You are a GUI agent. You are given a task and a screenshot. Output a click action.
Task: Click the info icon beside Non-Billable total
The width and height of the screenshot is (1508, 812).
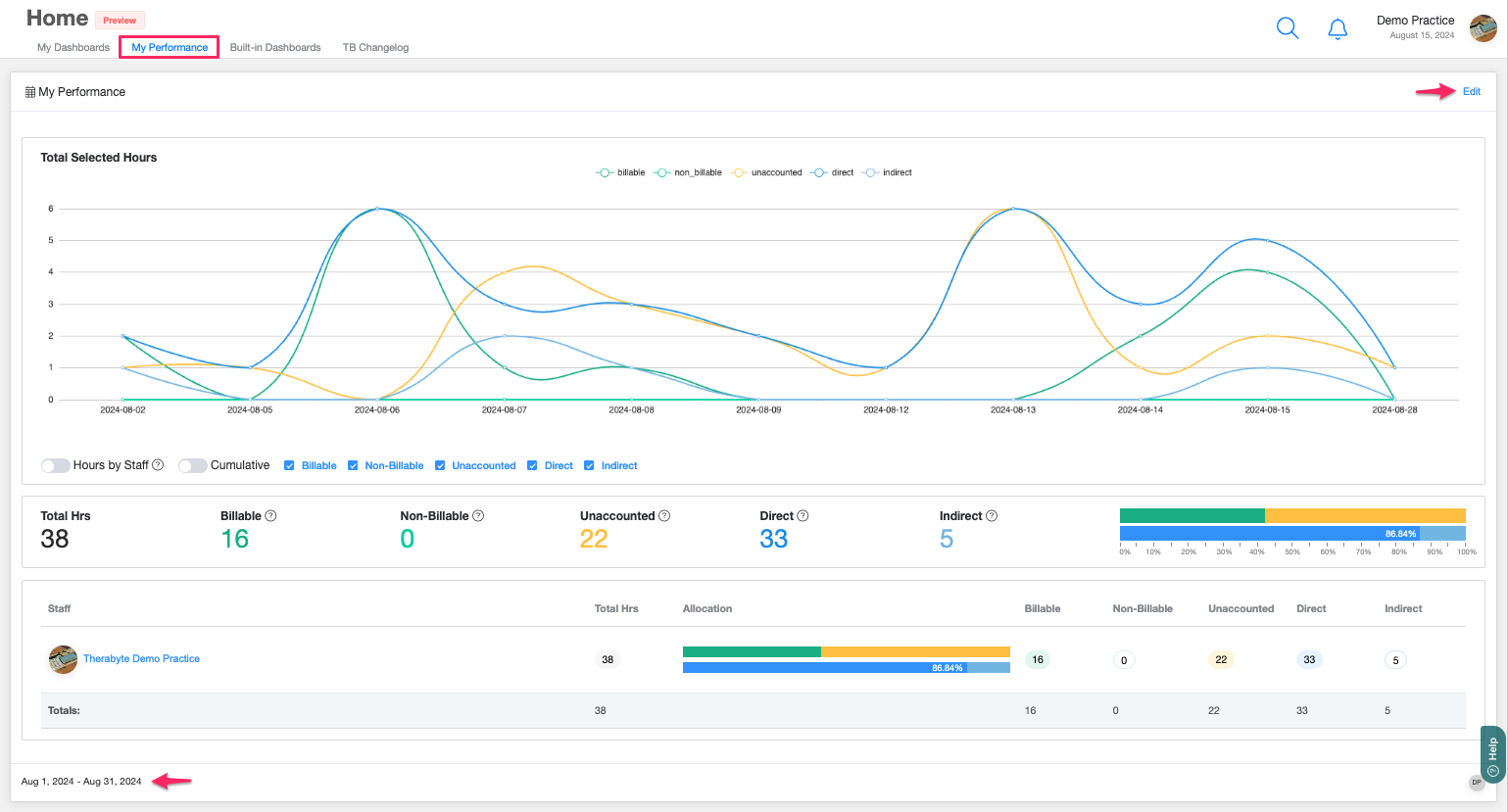[x=478, y=516]
